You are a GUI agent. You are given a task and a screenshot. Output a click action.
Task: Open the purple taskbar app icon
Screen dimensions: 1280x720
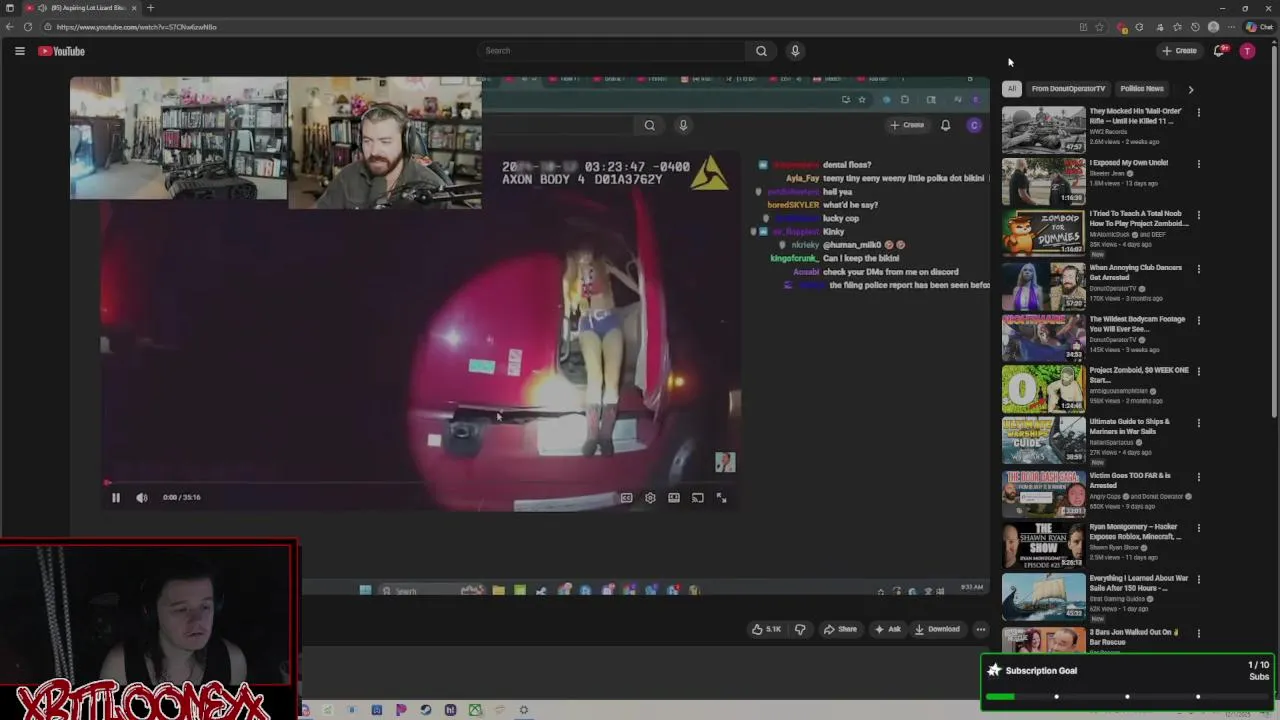400,710
